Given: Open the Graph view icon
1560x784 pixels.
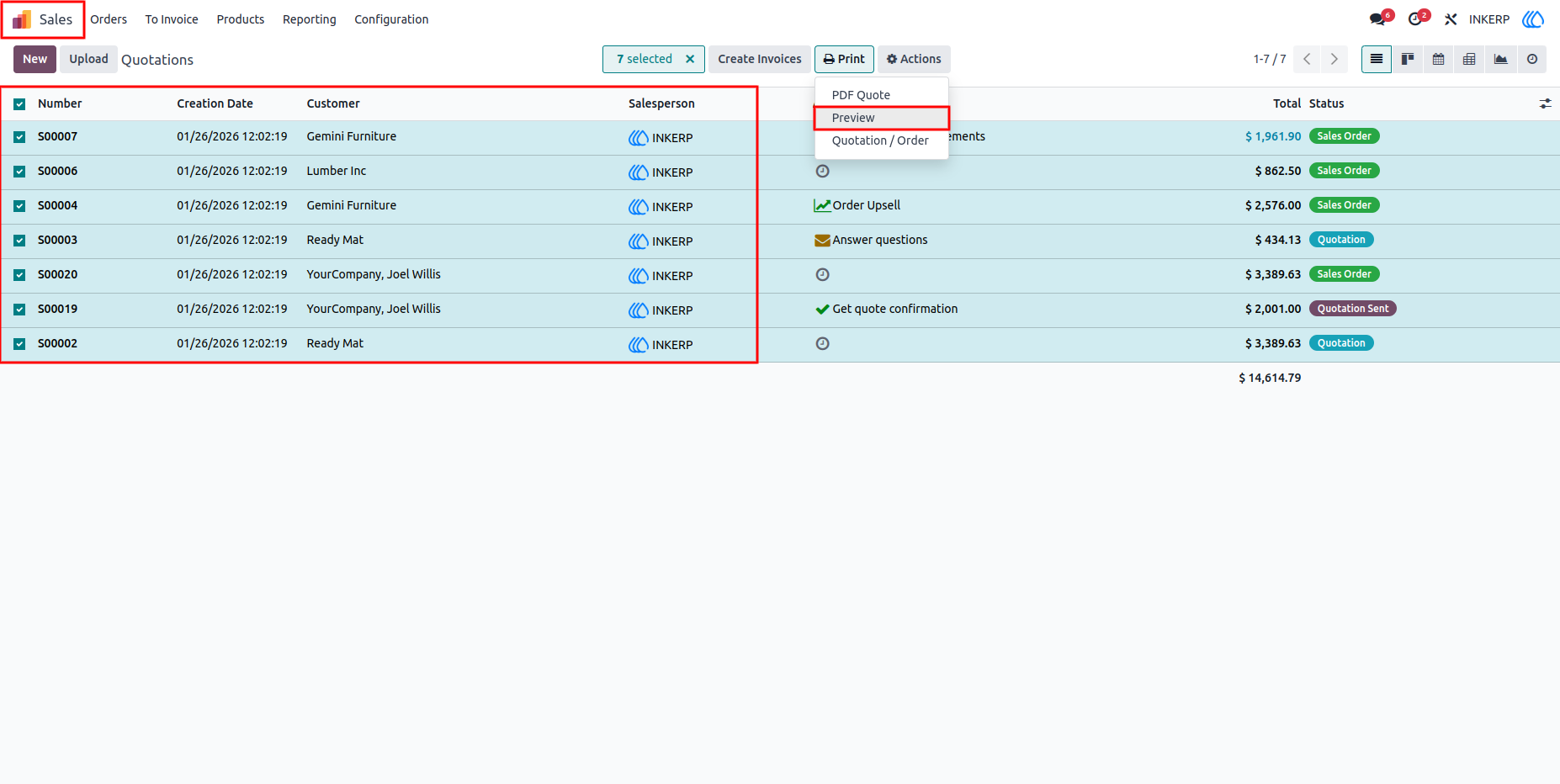Looking at the screenshot, I should [1500, 59].
